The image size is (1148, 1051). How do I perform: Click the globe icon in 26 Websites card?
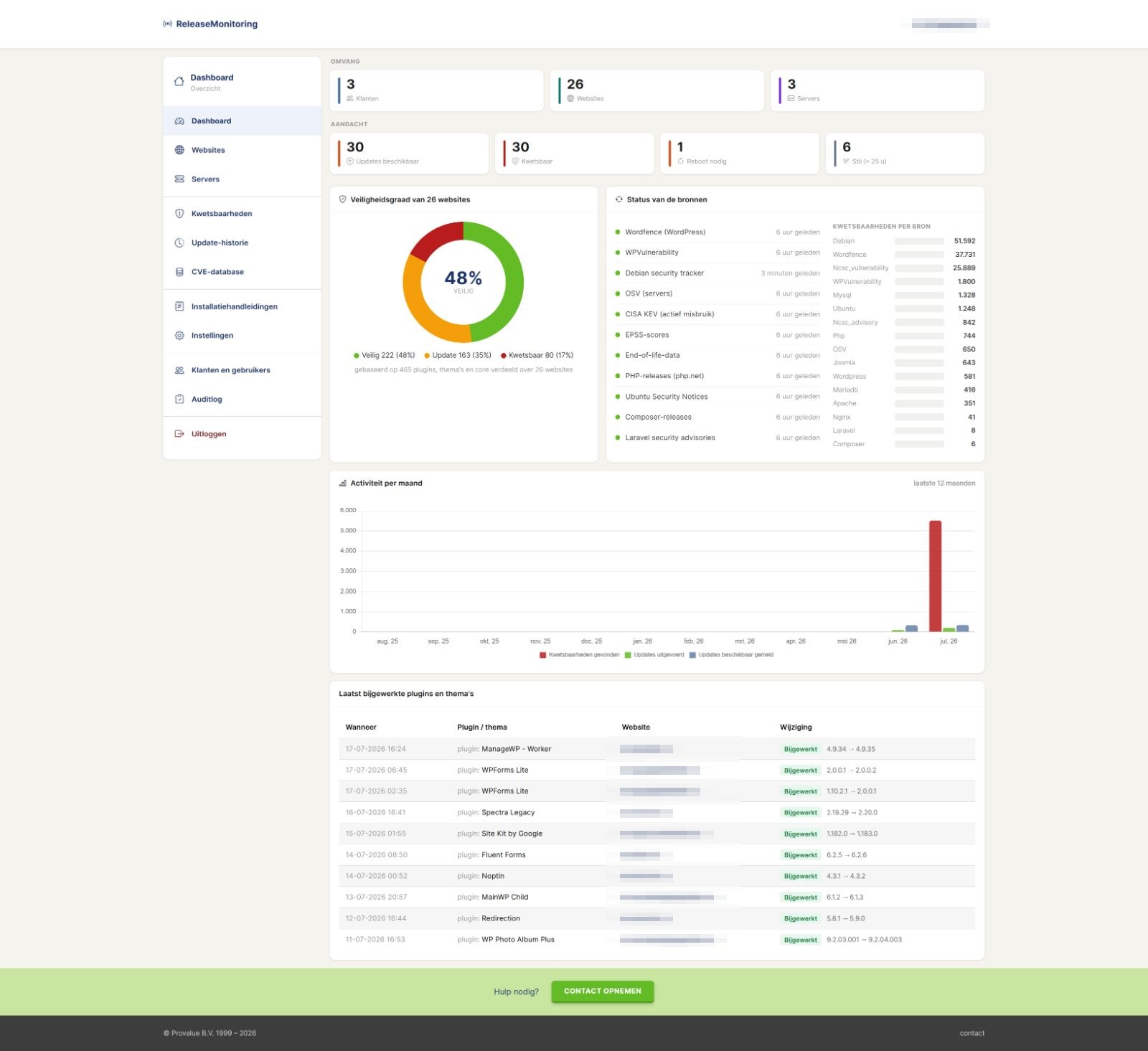pyautogui.click(x=570, y=98)
